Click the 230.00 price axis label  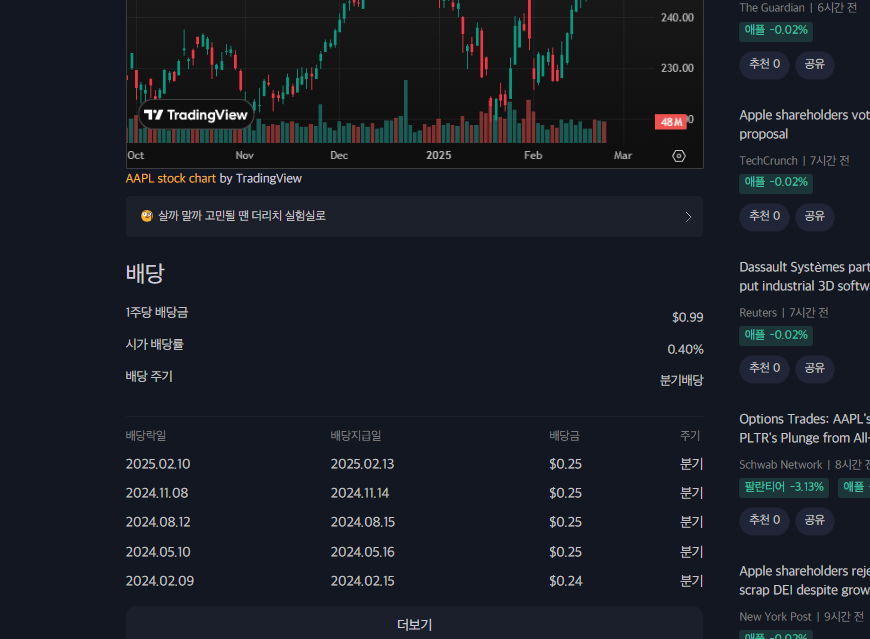pos(677,68)
